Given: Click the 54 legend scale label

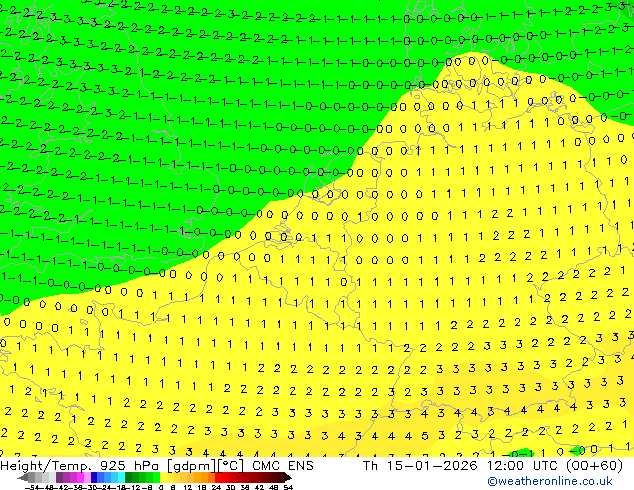Looking at the screenshot, I should (x=288, y=487).
